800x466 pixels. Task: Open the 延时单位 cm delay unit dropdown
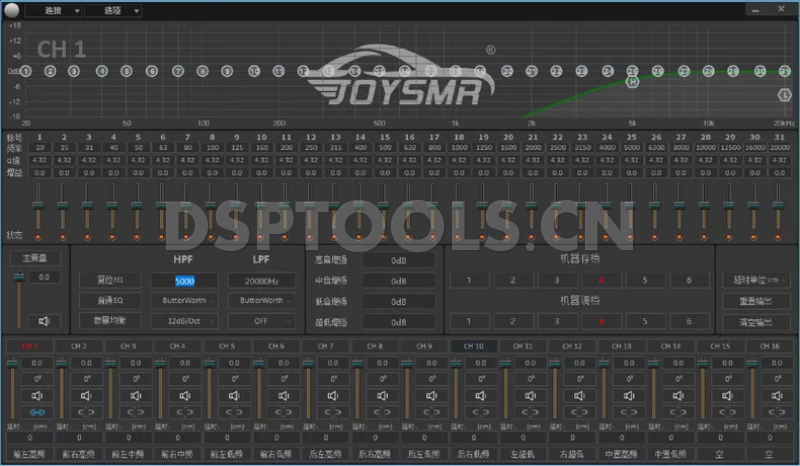click(756, 280)
